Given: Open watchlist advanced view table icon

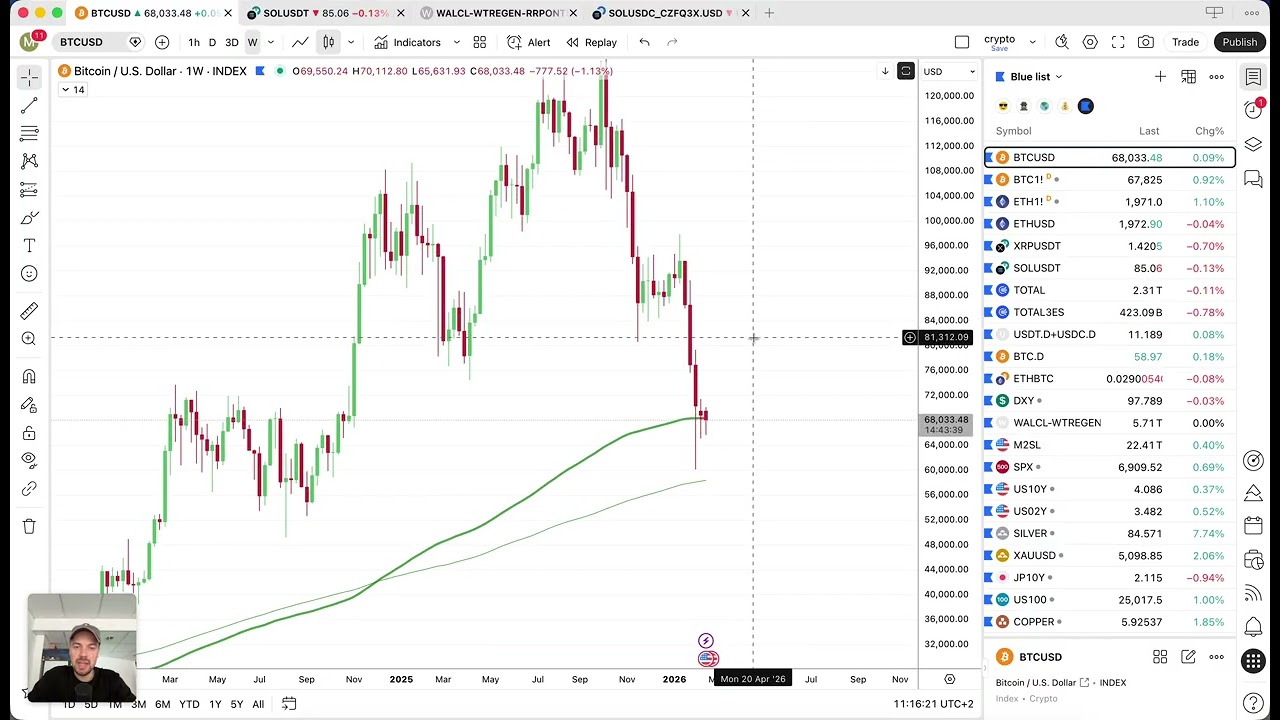Looking at the screenshot, I should pyautogui.click(x=1188, y=77).
